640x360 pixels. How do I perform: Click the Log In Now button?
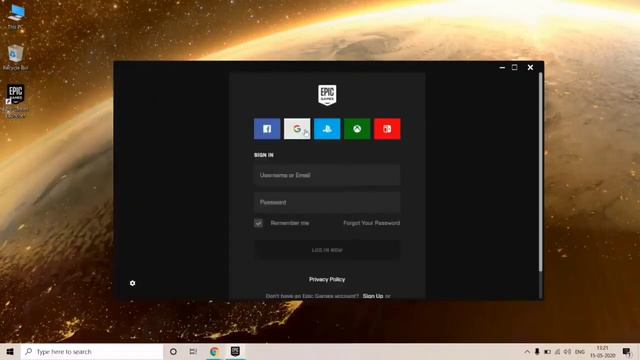click(327, 250)
